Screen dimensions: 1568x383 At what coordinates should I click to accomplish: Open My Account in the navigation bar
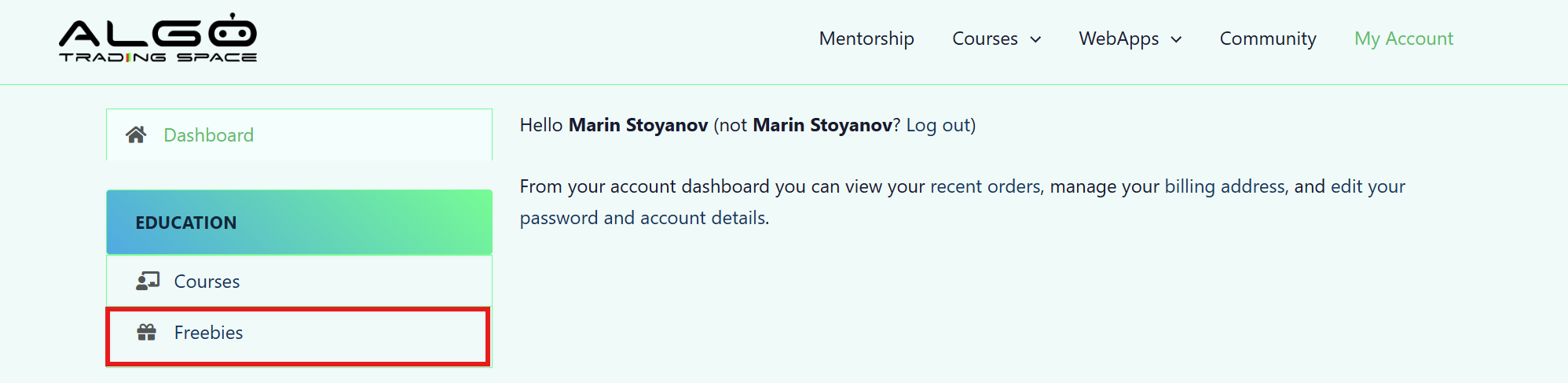click(x=1404, y=39)
